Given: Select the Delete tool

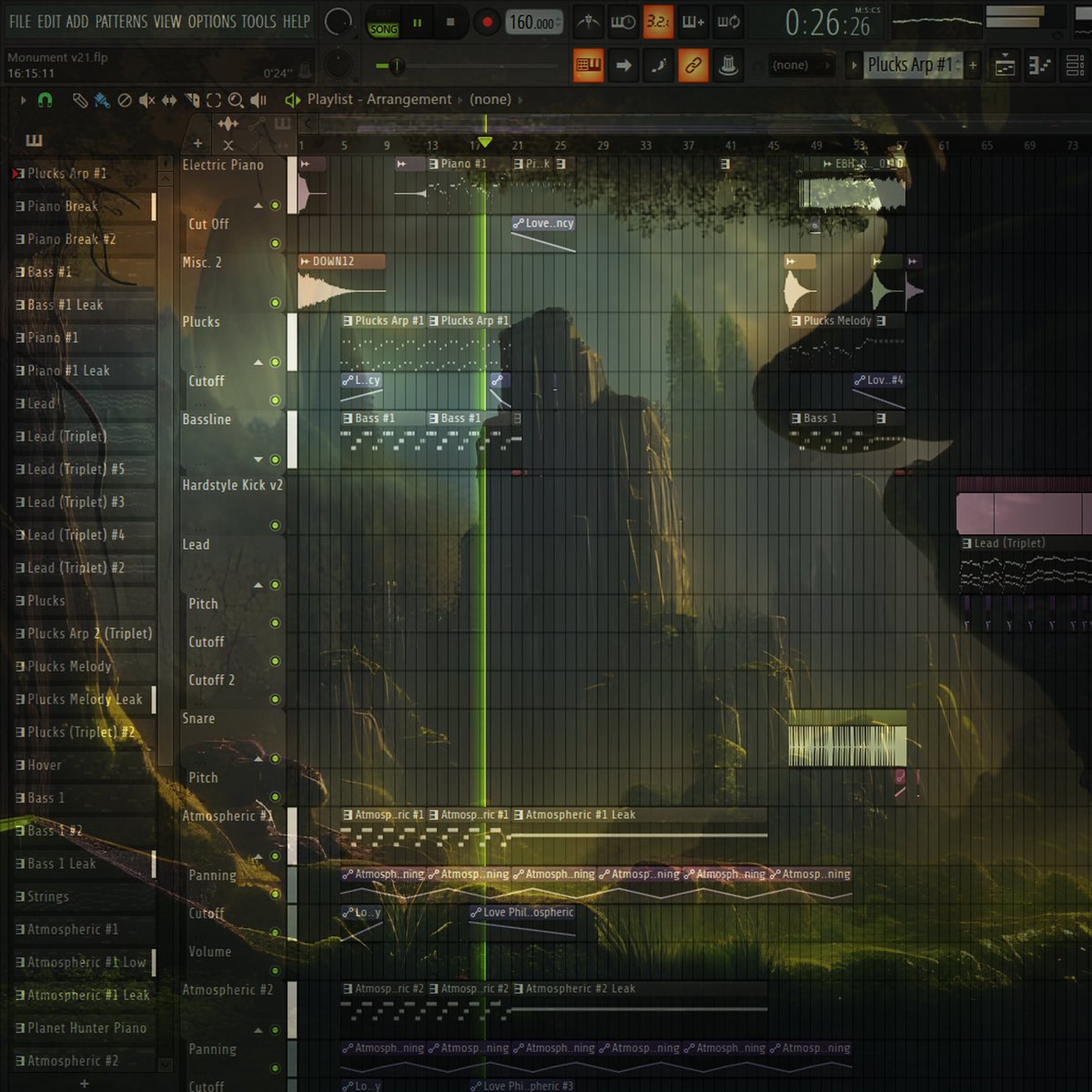Looking at the screenshot, I should (x=125, y=100).
